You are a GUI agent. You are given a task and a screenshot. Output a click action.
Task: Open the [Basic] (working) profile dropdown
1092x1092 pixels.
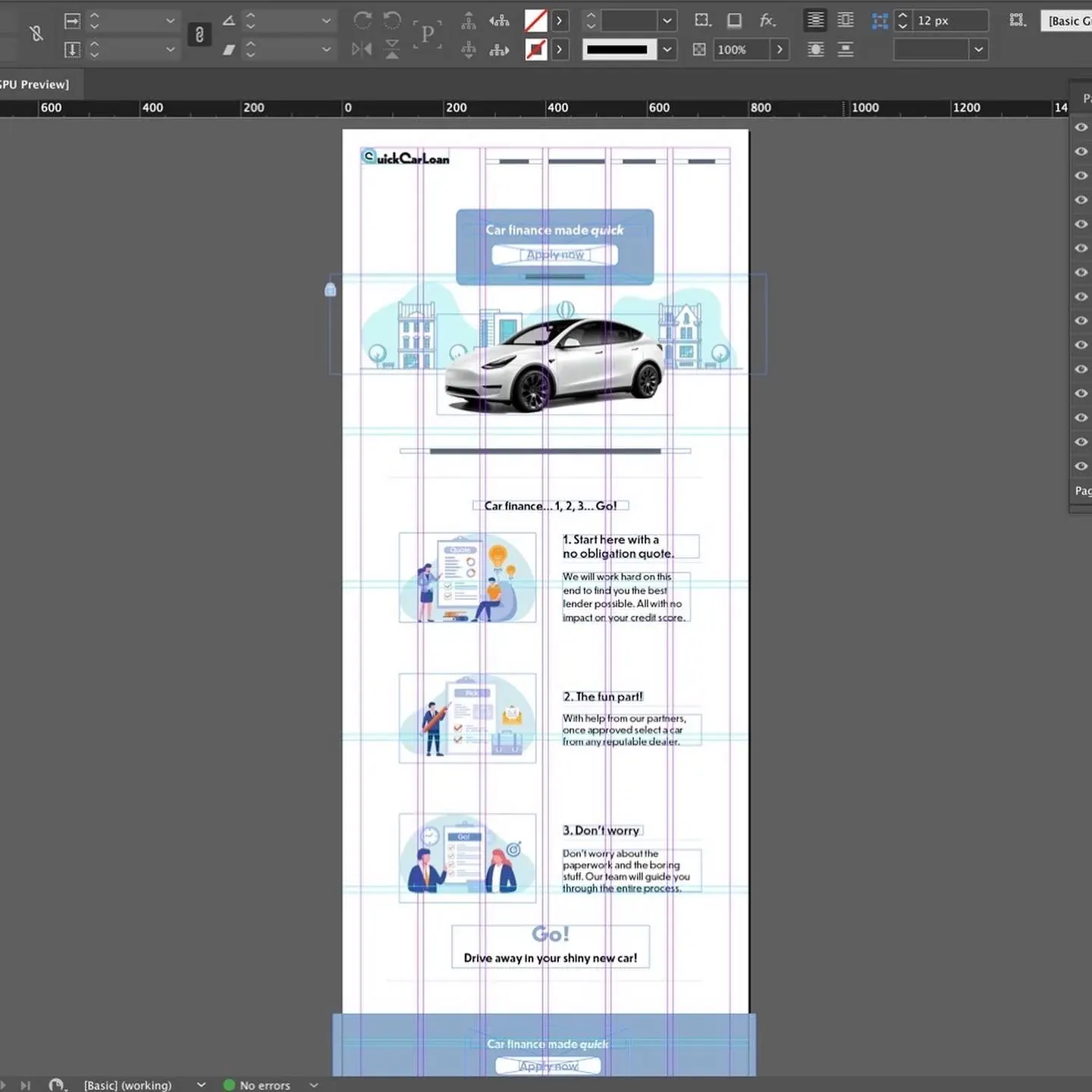pos(201,1085)
